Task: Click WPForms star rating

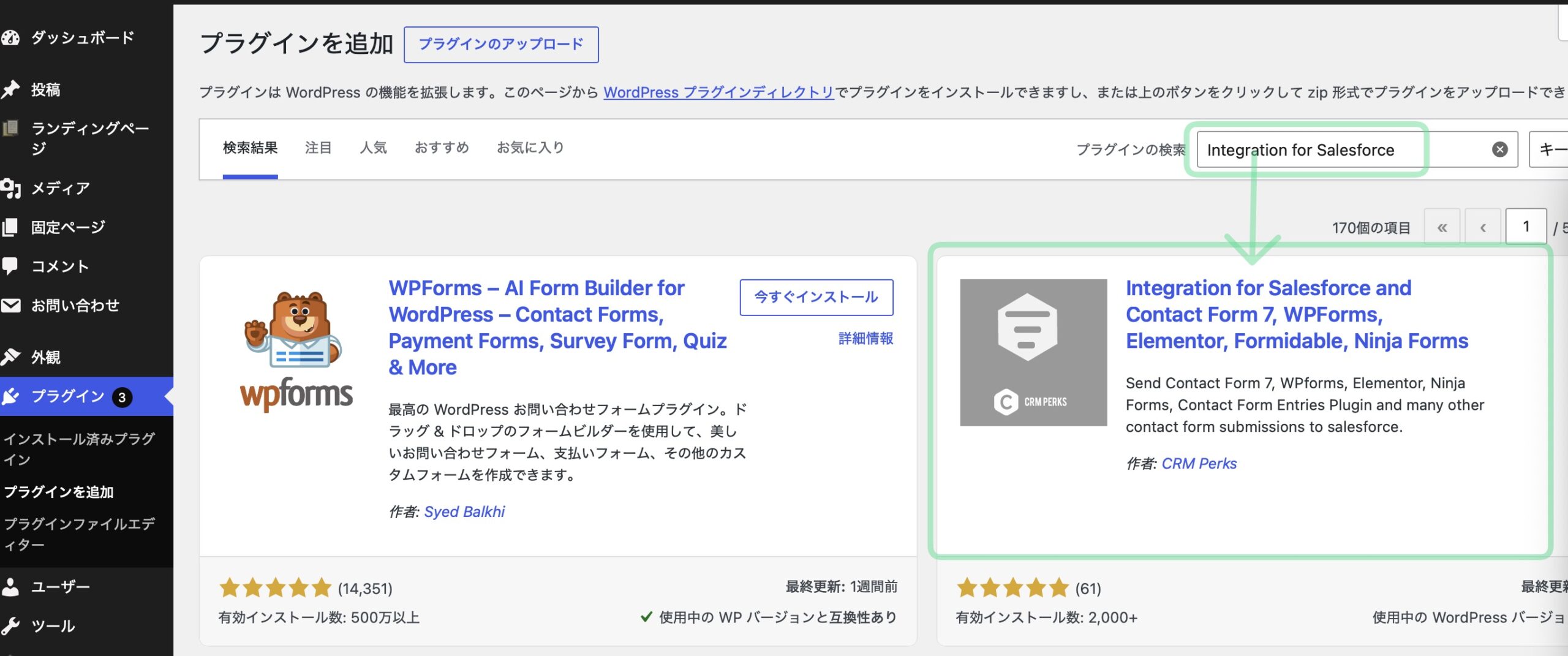Action: pyautogui.click(x=275, y=588)
